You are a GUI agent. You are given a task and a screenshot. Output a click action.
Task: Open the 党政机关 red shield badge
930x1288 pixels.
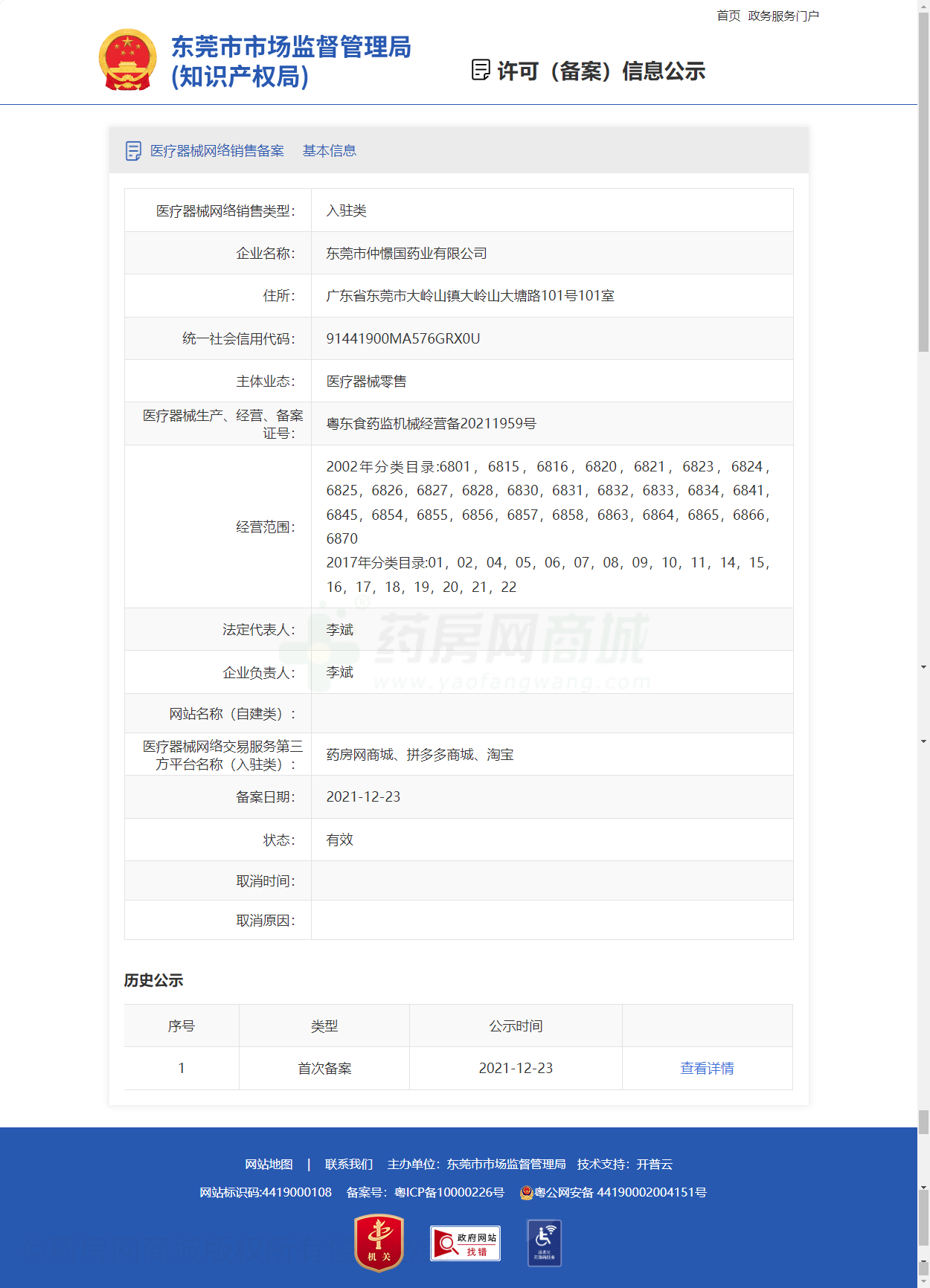pyautogui.click(x=379, y=1243)
